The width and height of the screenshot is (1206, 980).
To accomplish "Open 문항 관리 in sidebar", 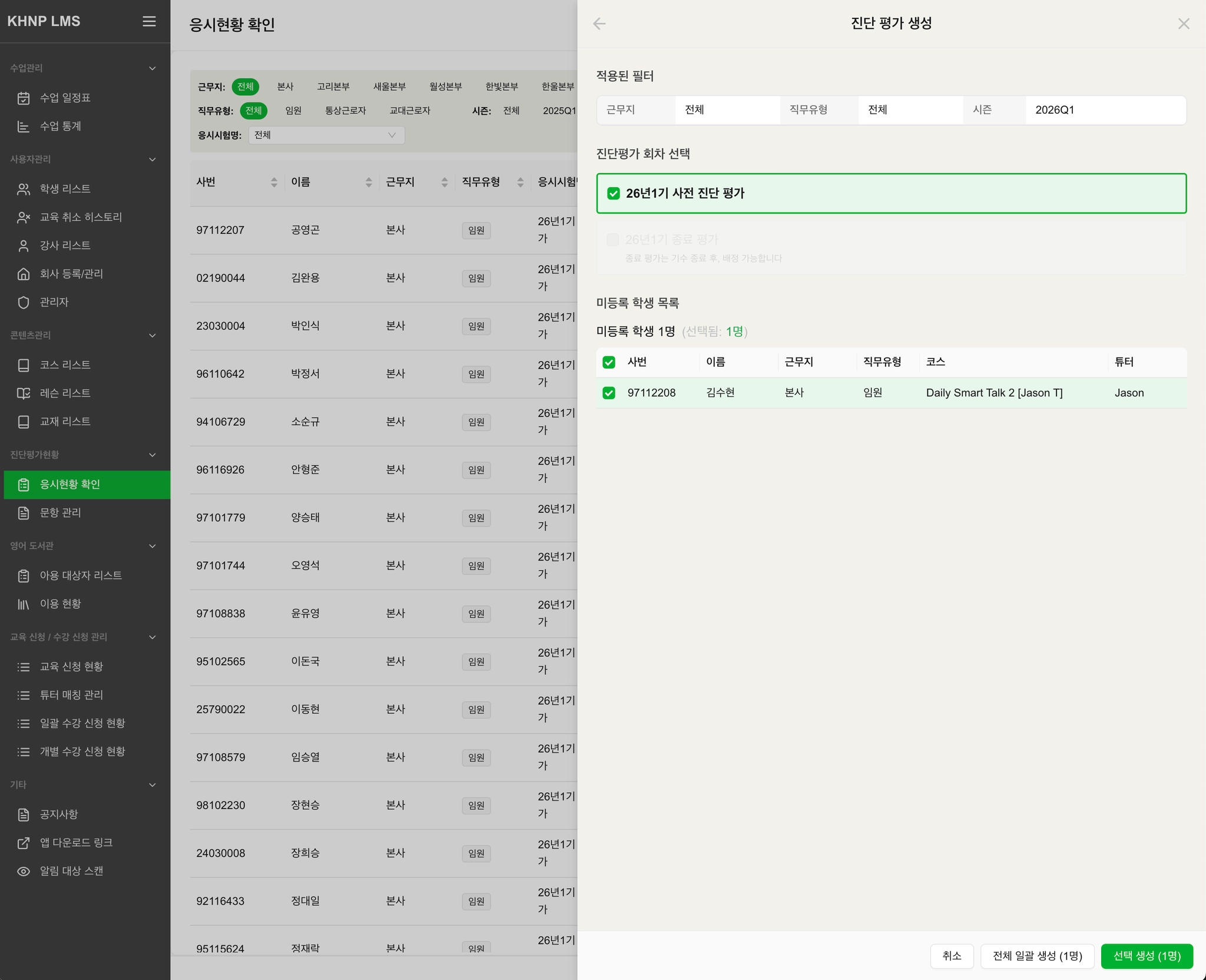I will (x=60, y=513).
